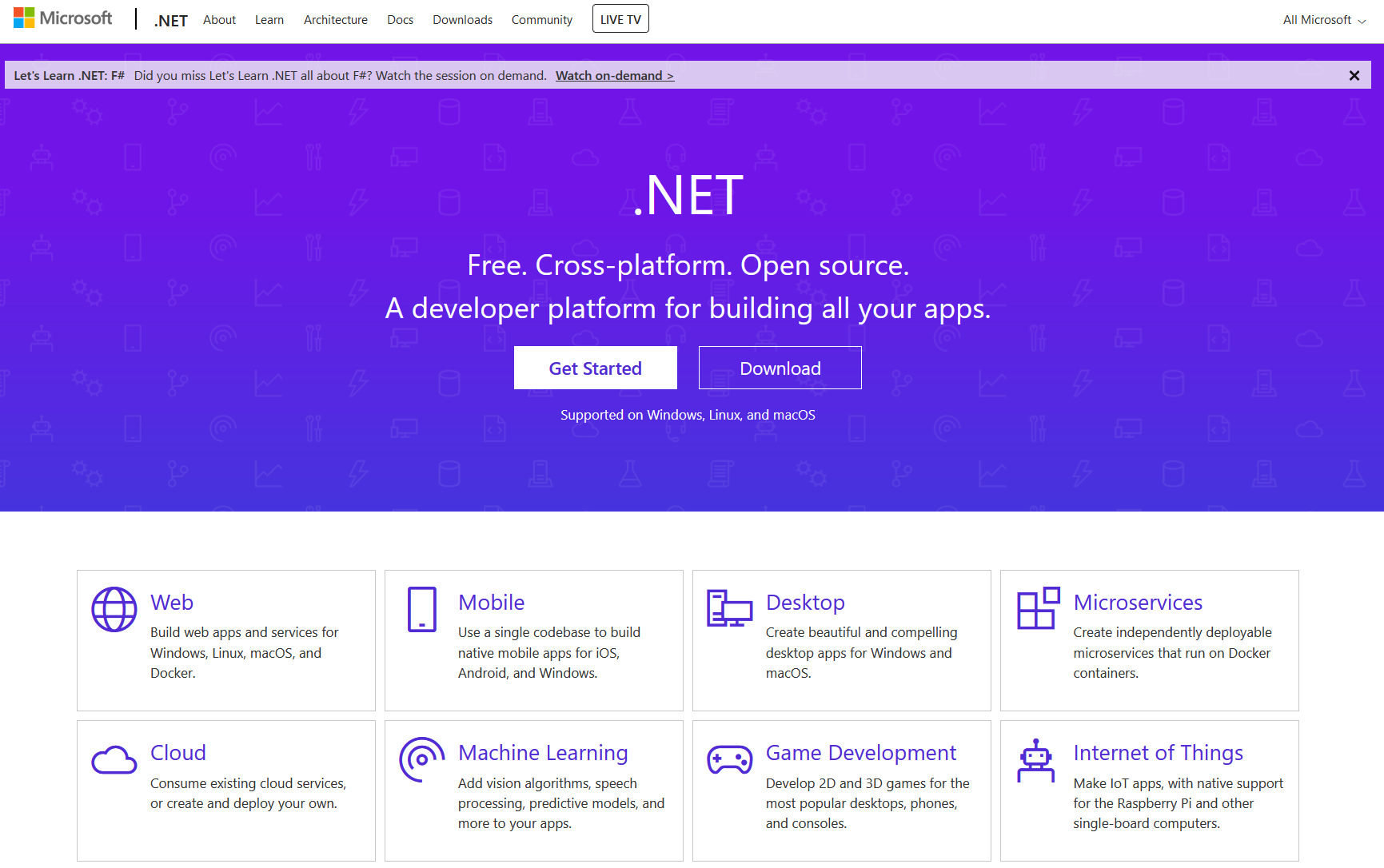
Task: Open the About menu item
Action: (x=219, y=20)
